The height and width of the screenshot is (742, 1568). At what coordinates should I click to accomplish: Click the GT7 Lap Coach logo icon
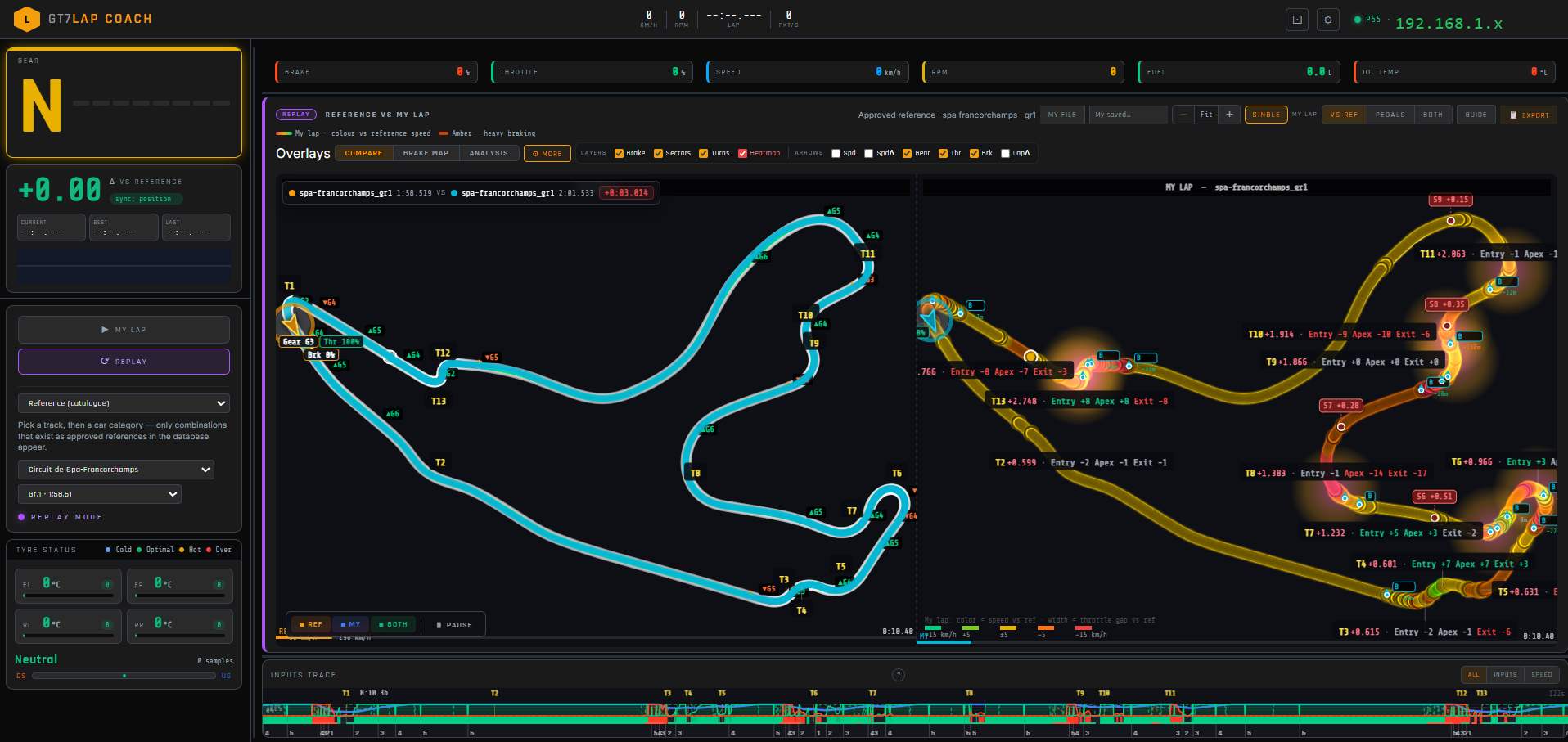[27, 19]
